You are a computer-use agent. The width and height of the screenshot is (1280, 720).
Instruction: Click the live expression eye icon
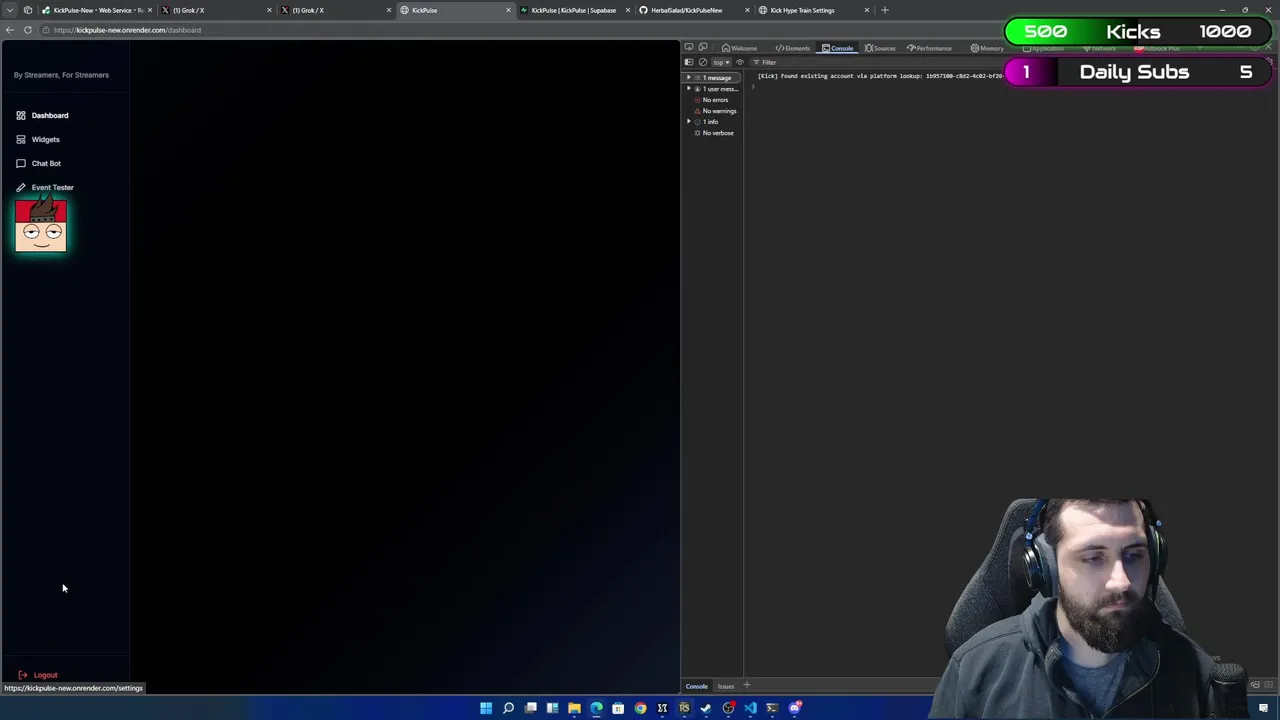(740, 62)
